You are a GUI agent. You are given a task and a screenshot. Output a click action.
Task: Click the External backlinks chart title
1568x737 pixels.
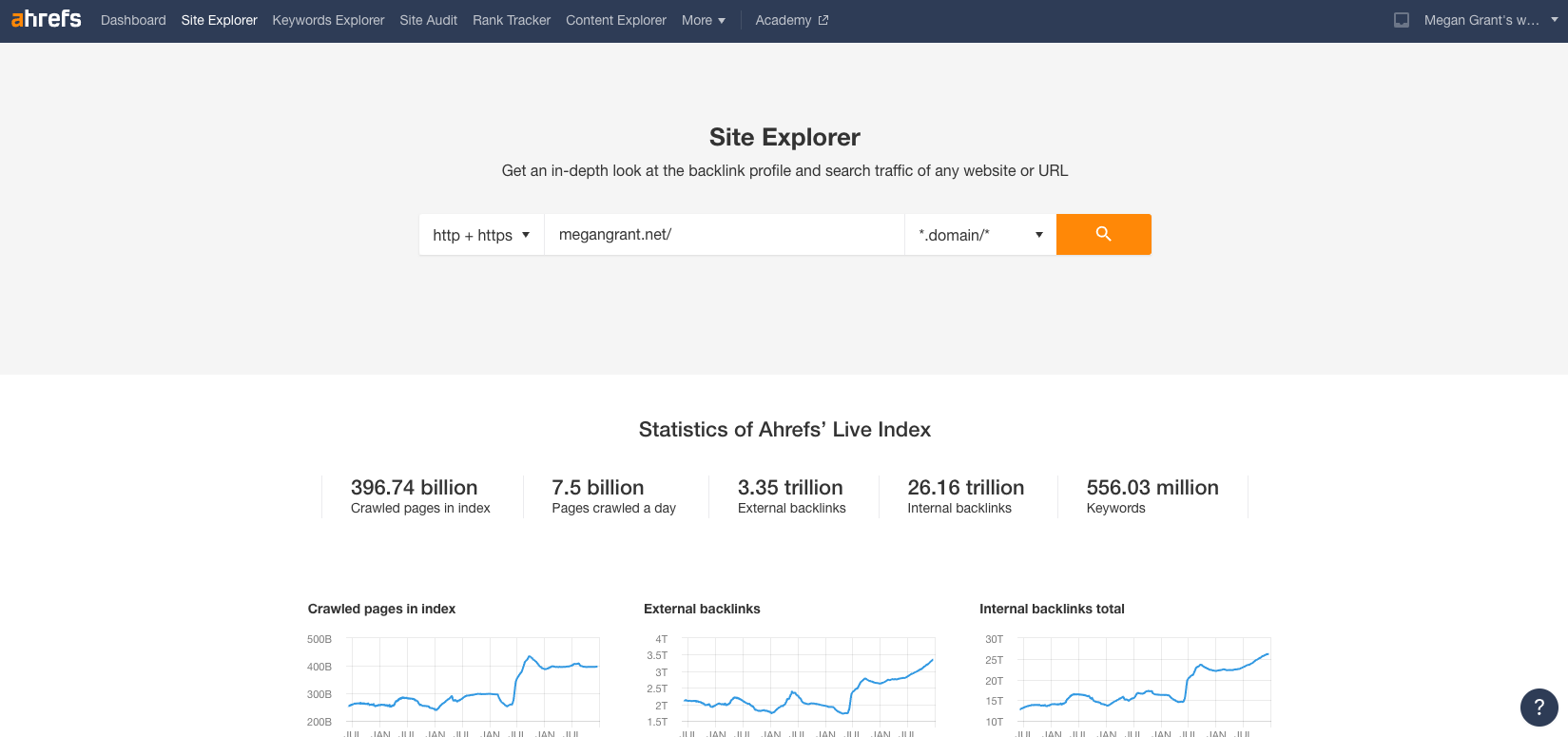[x=702, y=609]
